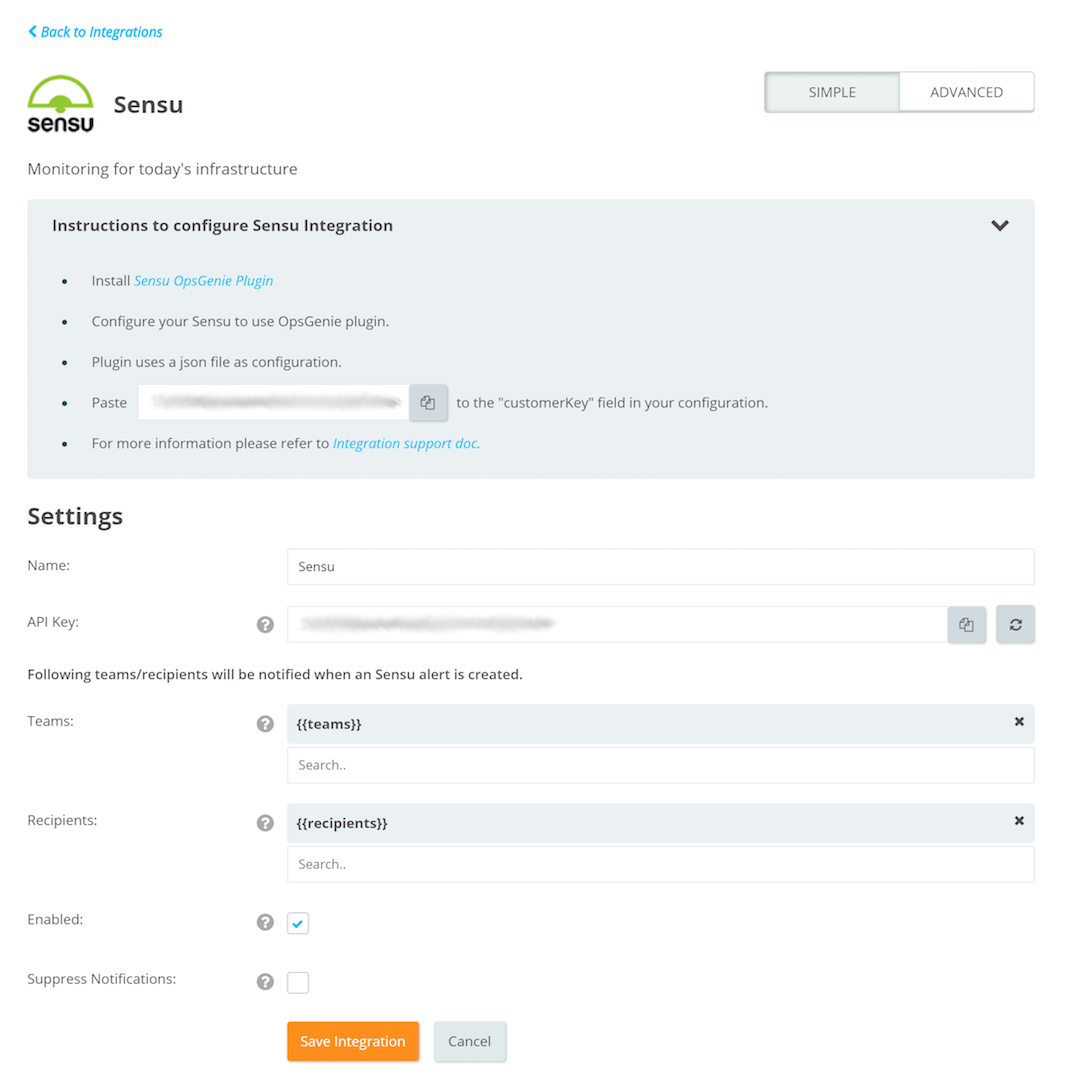
Task: Click 'Instructions to configure Sensu Integration' header
Action: pyautogui.click(x=222, y=225)
